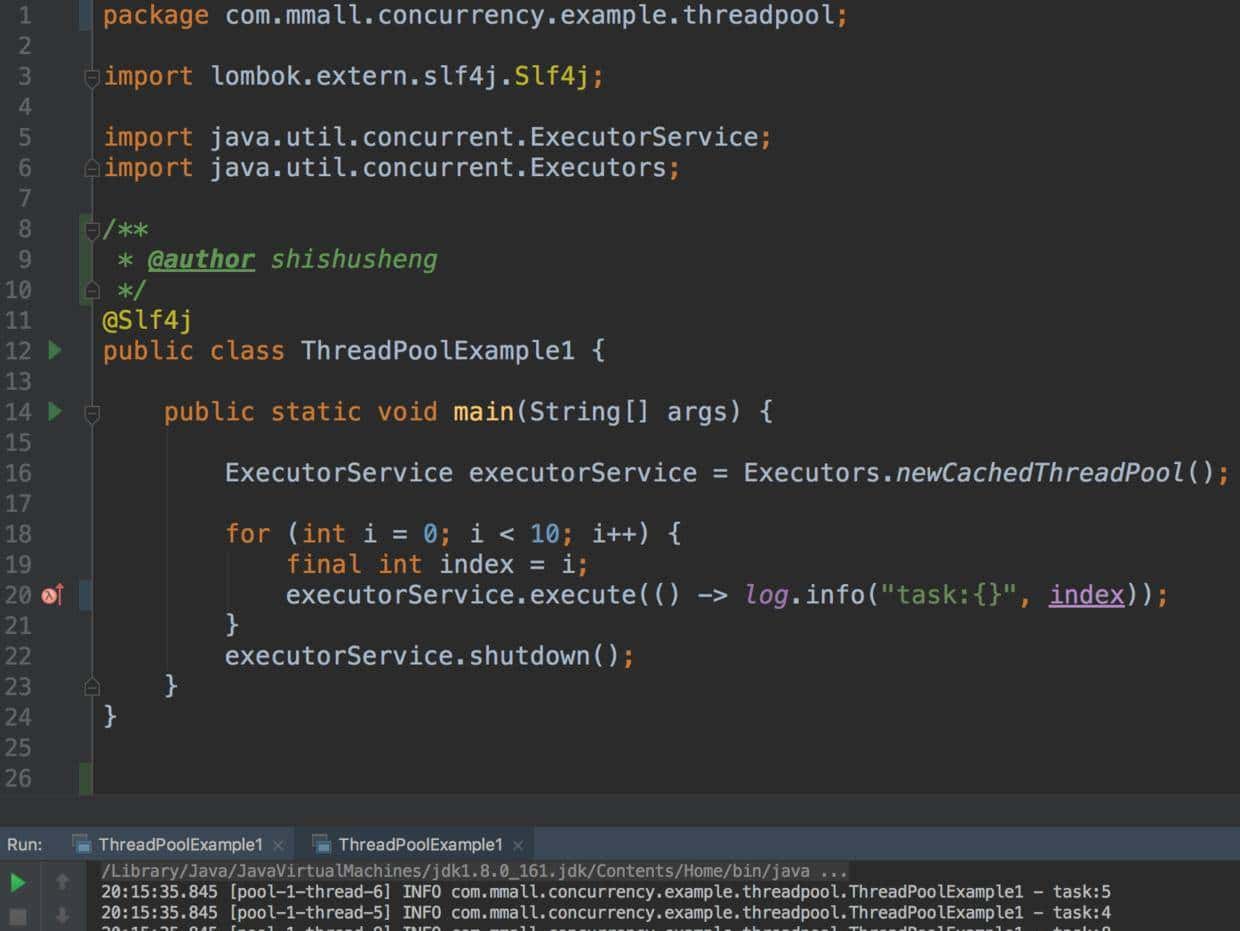Click the fold end marker on line 23
This screenshot has height=931, width=1240.
tap(92, 687)
